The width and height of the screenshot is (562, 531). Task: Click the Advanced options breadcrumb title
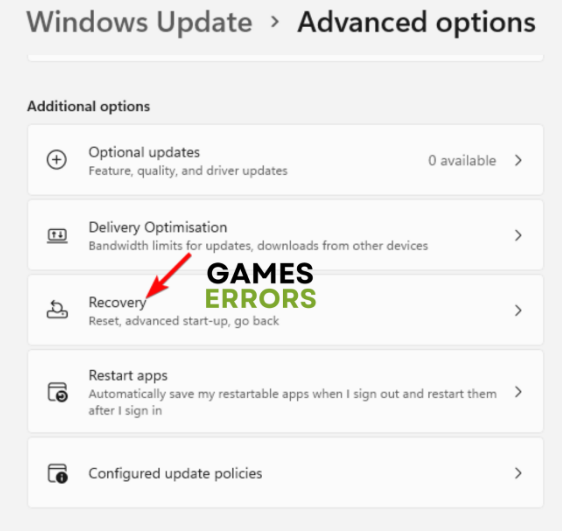[416, 23]
